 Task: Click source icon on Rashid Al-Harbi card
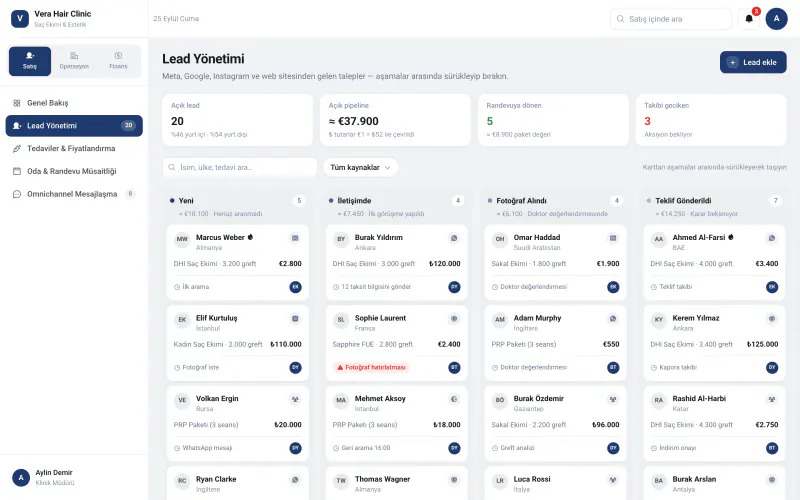(772, 399)
